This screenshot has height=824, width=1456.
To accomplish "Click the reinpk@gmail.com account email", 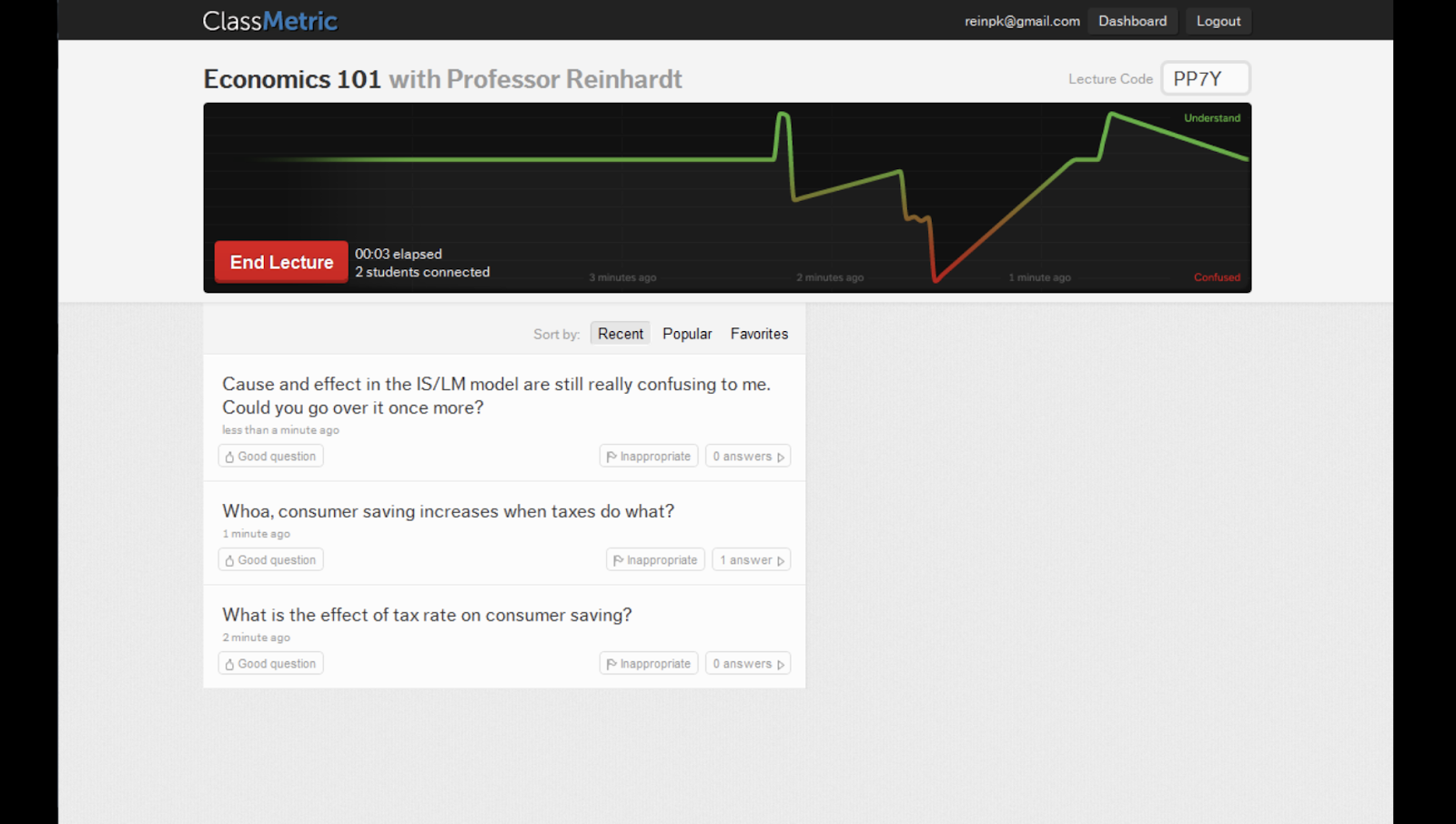I will coord(1022,21).
